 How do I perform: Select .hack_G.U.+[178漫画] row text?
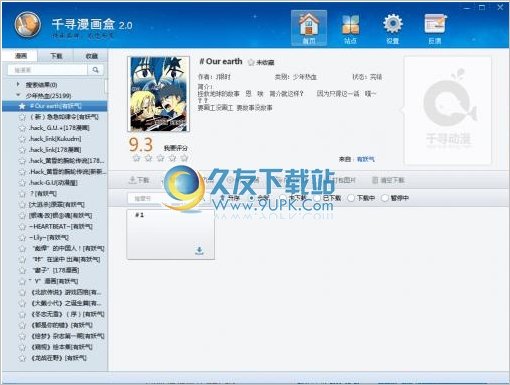coord(59,128)
